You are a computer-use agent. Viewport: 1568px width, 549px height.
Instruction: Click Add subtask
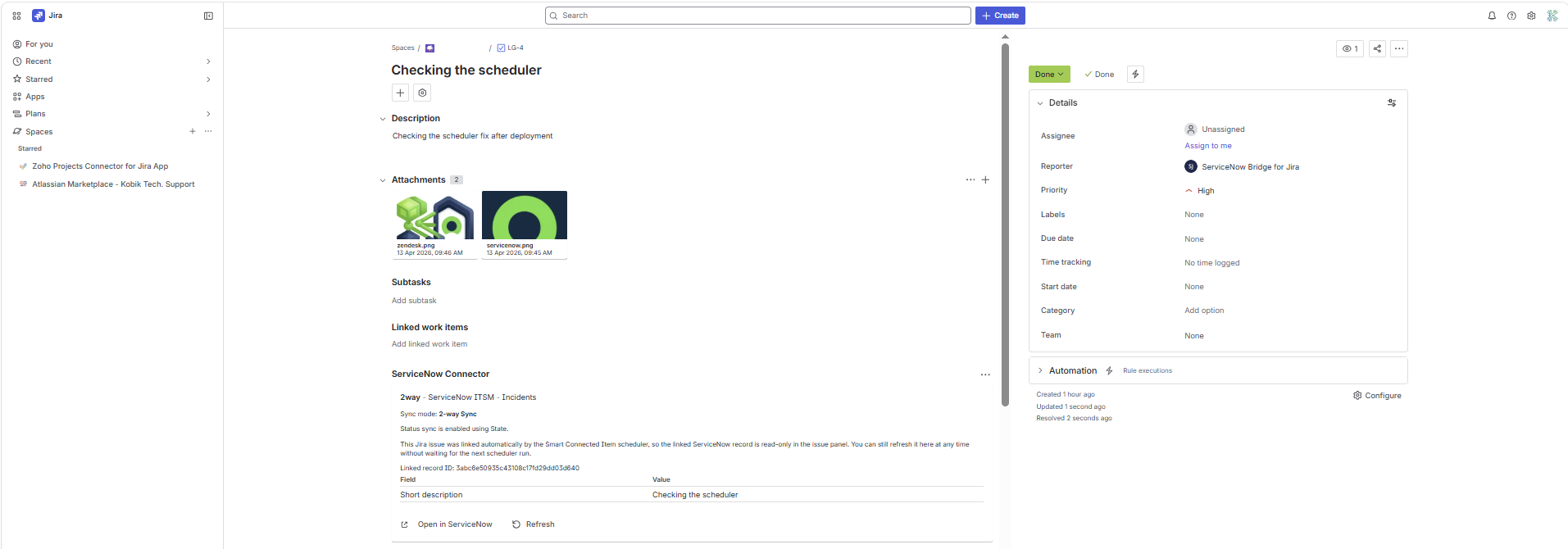[414, 301]
